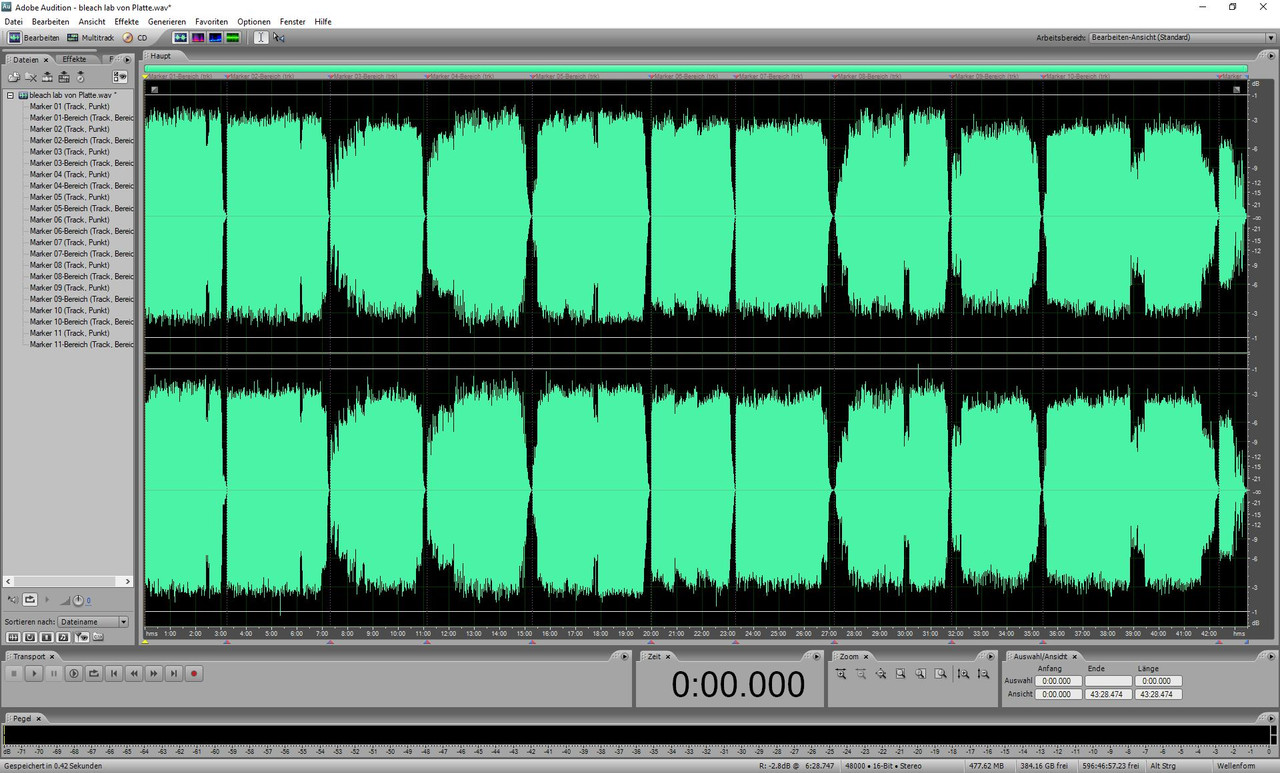Open the Fenster menu
Screen dimensions: 1280x773
(293, 21)
